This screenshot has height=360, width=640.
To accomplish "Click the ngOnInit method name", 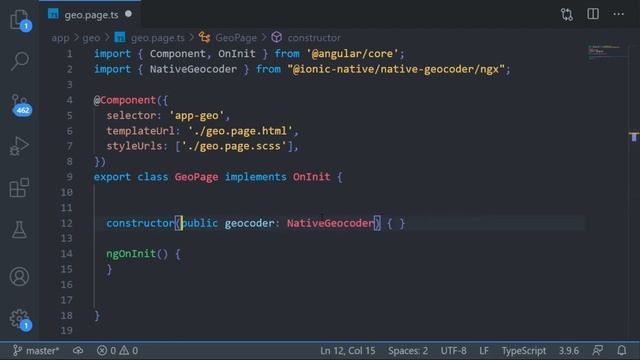I will coord(131,254).
